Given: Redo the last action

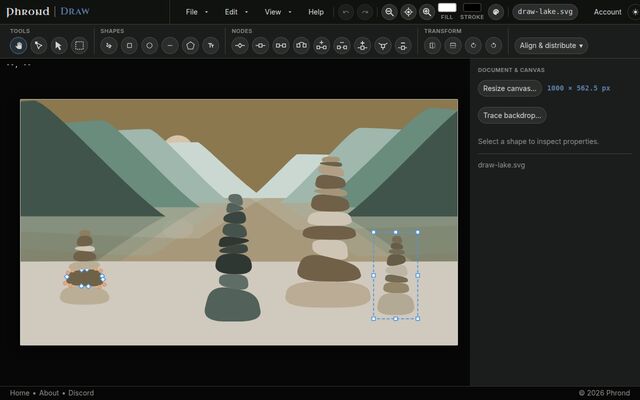Looking at the screenshot, I should [x=365, y=12].
